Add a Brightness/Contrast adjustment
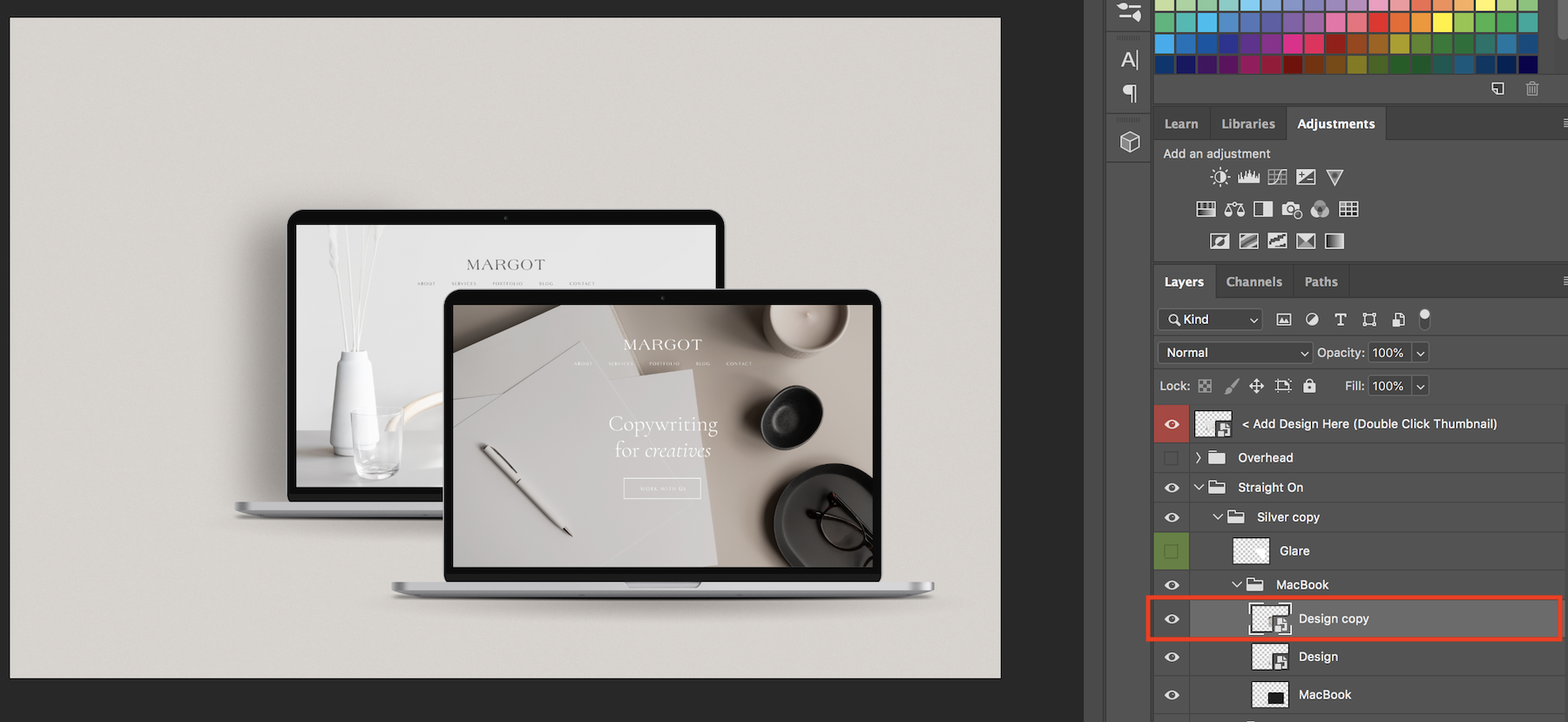Screen dimensions: 1568x722 point(1220,178)
